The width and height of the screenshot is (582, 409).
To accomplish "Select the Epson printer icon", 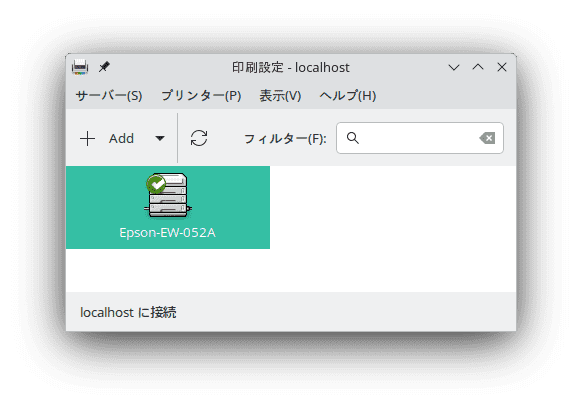I will click(168, 195).
